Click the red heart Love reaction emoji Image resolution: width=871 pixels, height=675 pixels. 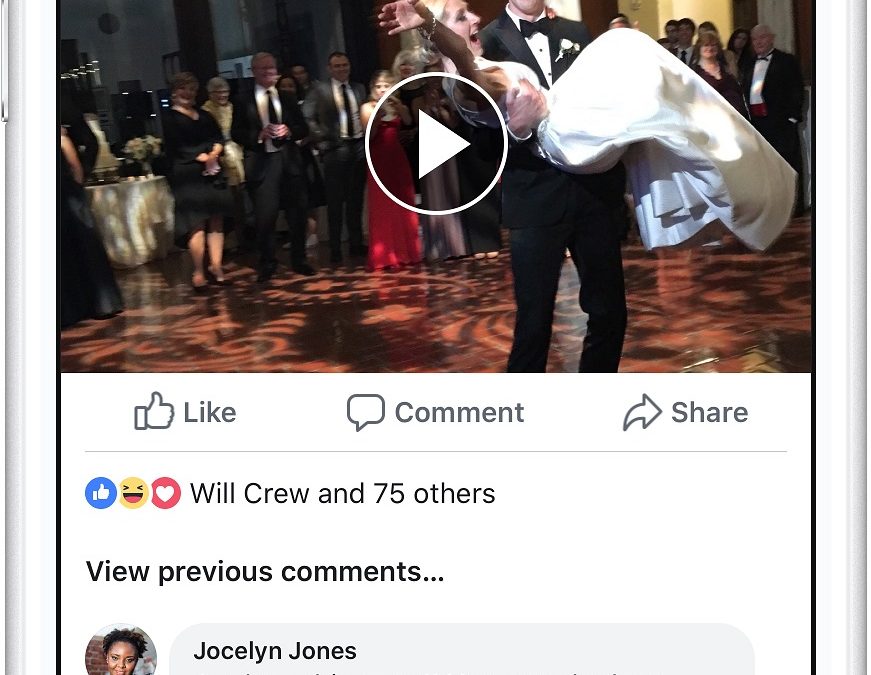tap(166, 493)
